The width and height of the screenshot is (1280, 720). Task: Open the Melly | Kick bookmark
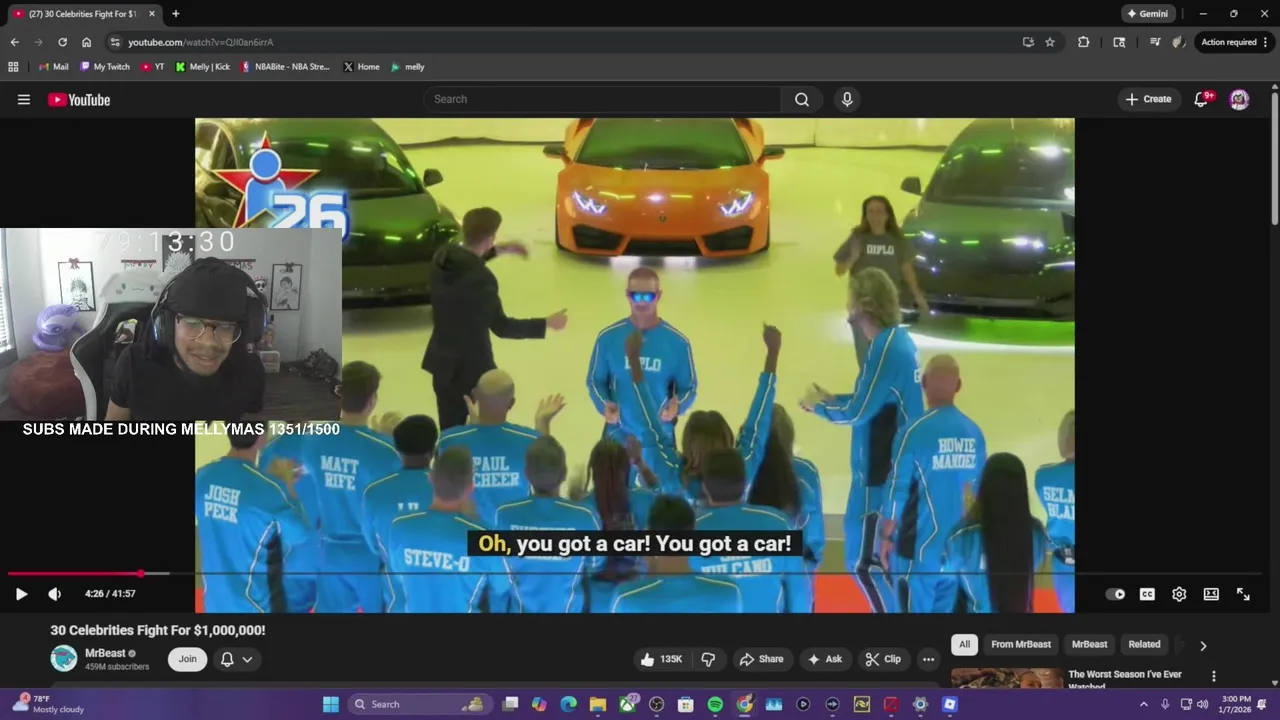coord(202,67)
